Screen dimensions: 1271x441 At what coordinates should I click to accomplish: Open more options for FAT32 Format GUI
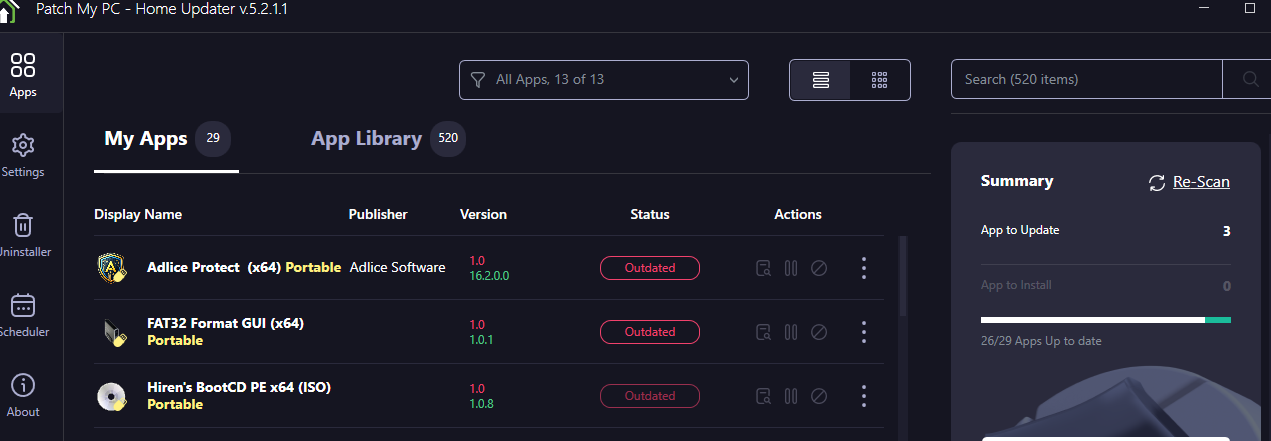(864, 332)
